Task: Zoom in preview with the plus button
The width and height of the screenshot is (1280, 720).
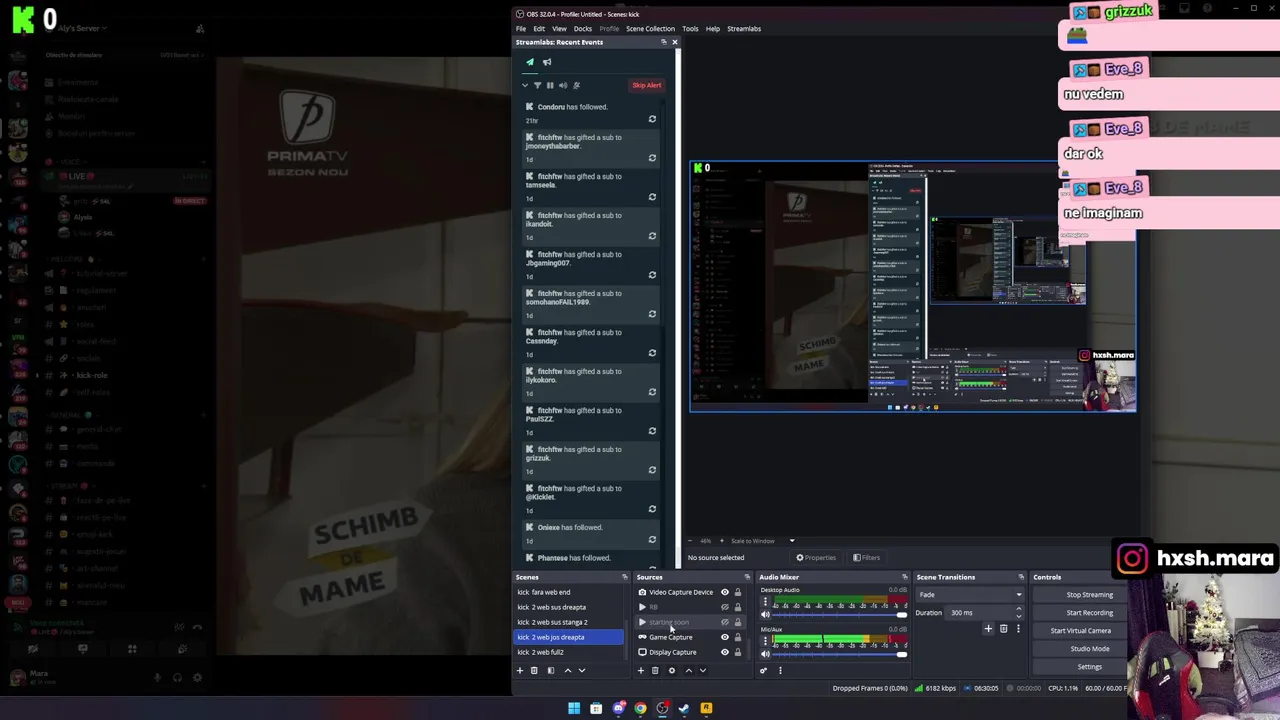Action: pos(720,541)
